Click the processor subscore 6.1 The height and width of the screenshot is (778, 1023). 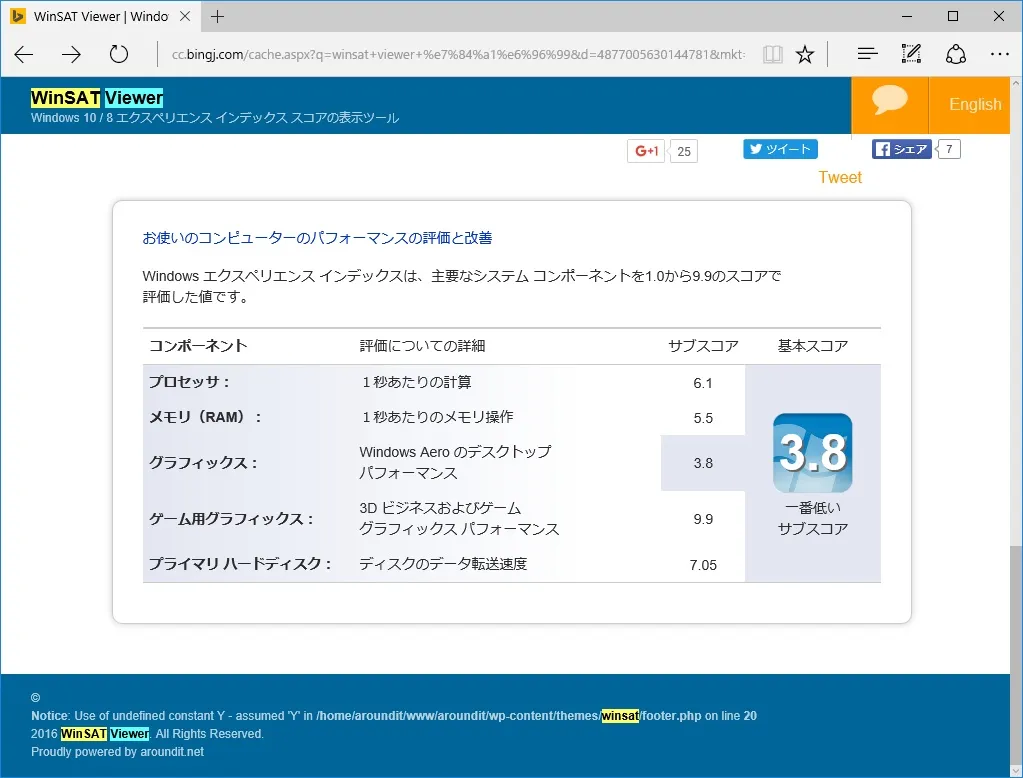pyautogui.click(x=703, y=383)
